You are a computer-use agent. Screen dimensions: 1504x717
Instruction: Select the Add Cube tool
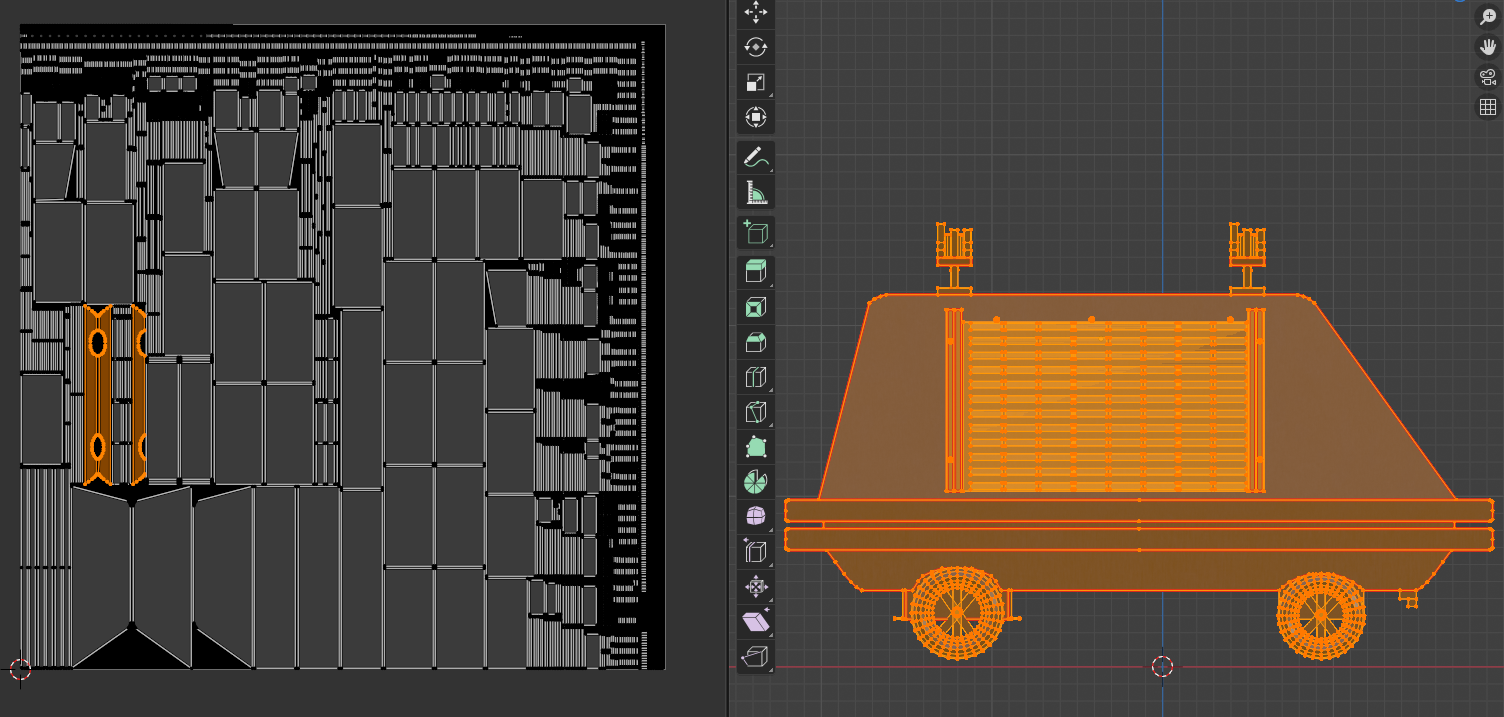[756, 233]
